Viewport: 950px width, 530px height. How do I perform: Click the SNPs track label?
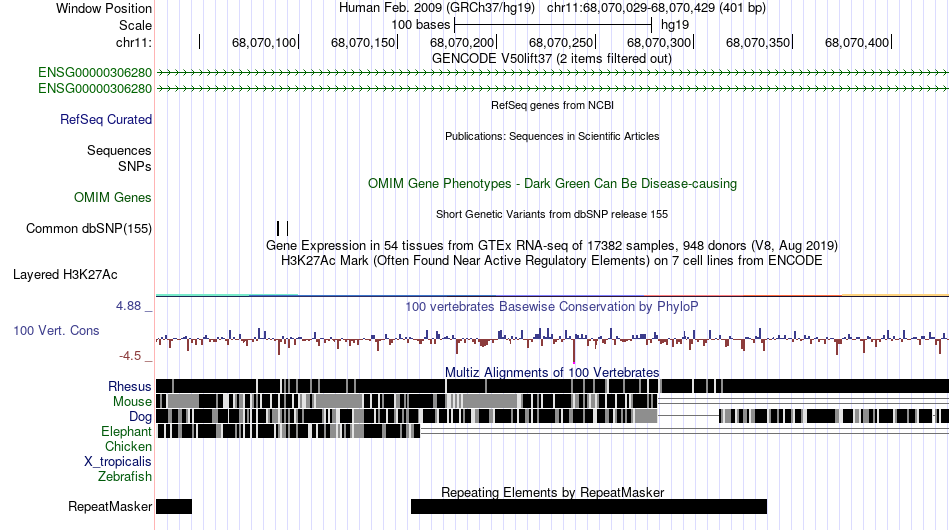click(x=135, y=166)
